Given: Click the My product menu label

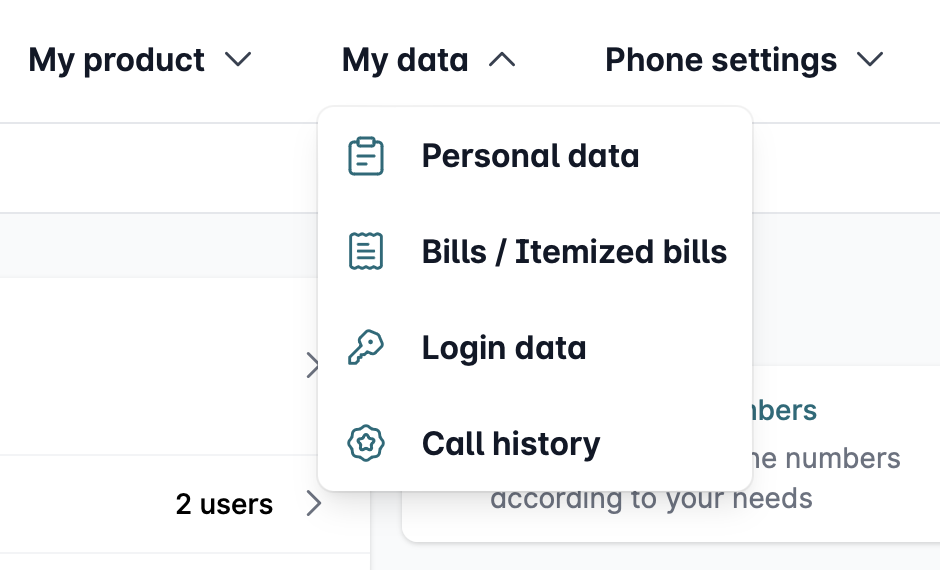Looking at the screenshot, I should tap(117, 60).
